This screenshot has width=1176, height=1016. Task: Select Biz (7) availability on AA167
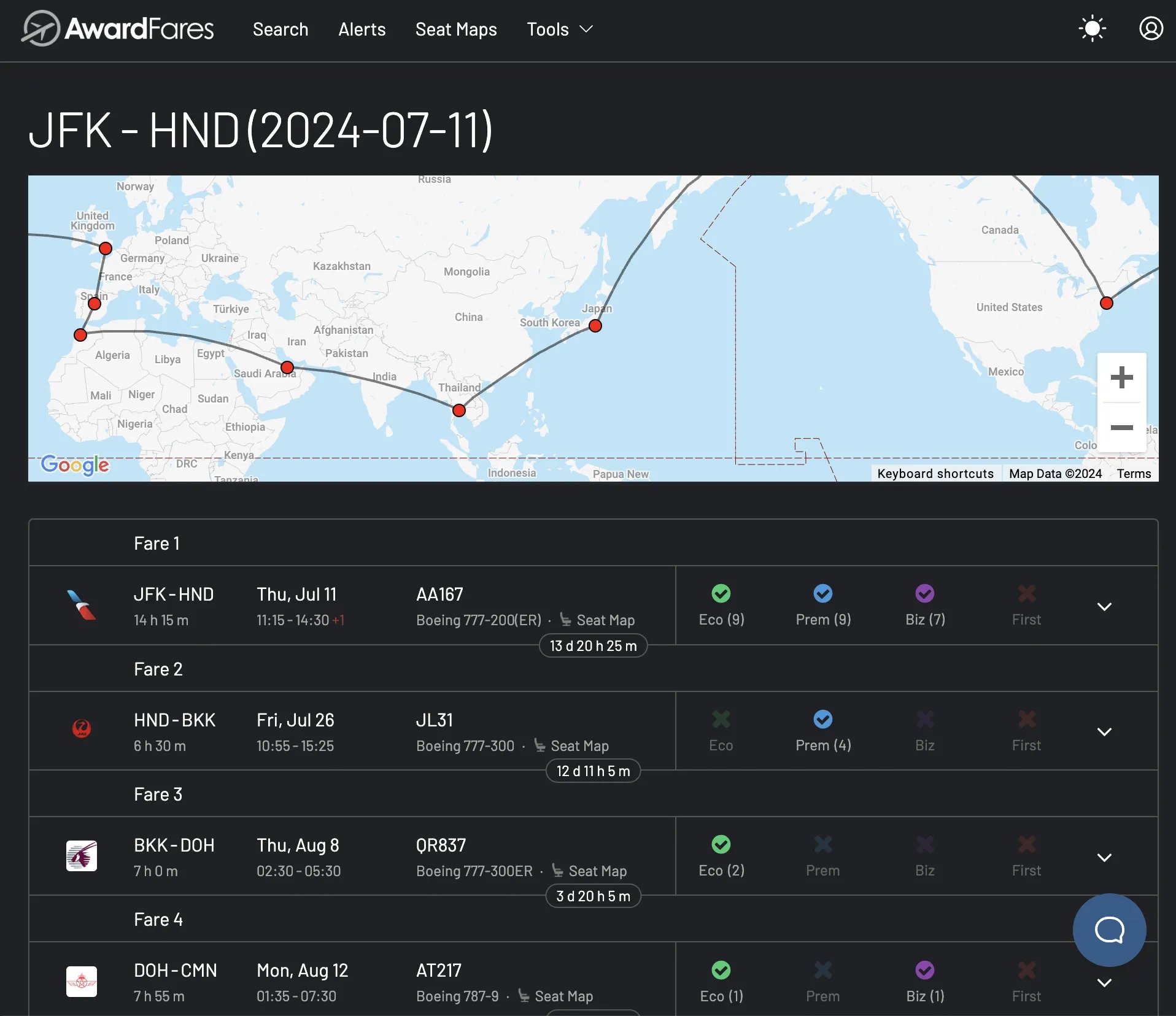coord(925,606)
